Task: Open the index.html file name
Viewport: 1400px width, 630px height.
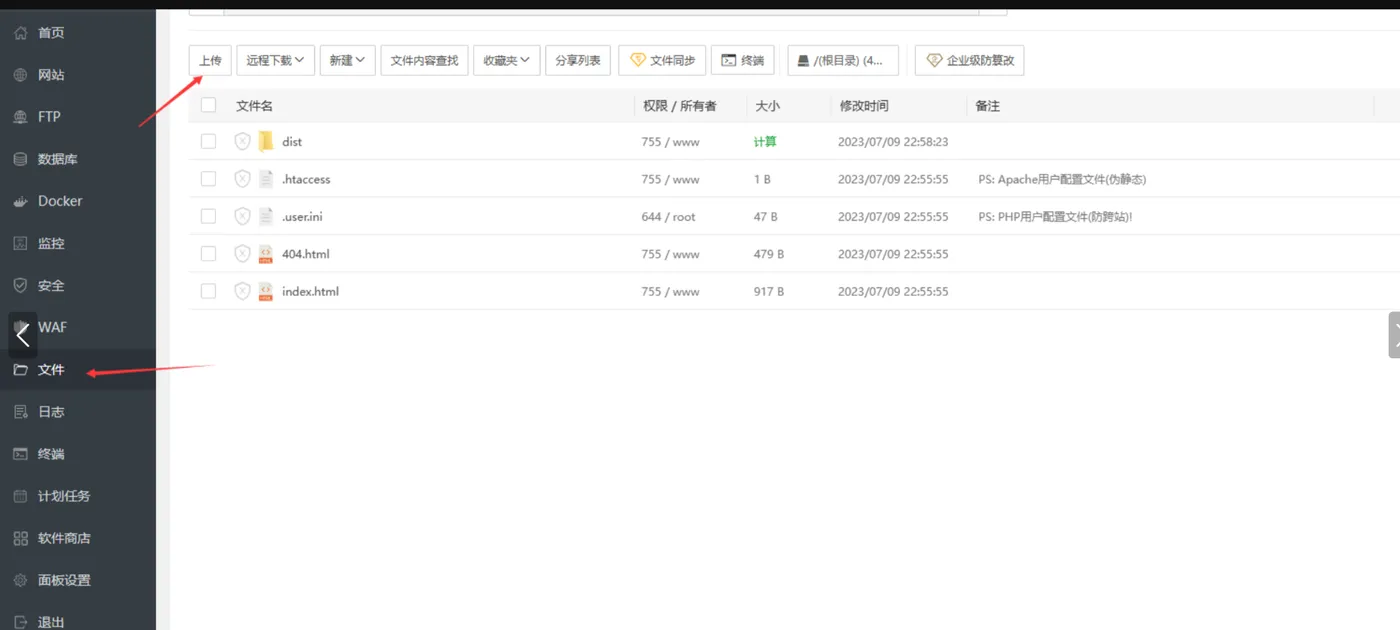Action: click(x=310, y=291)
